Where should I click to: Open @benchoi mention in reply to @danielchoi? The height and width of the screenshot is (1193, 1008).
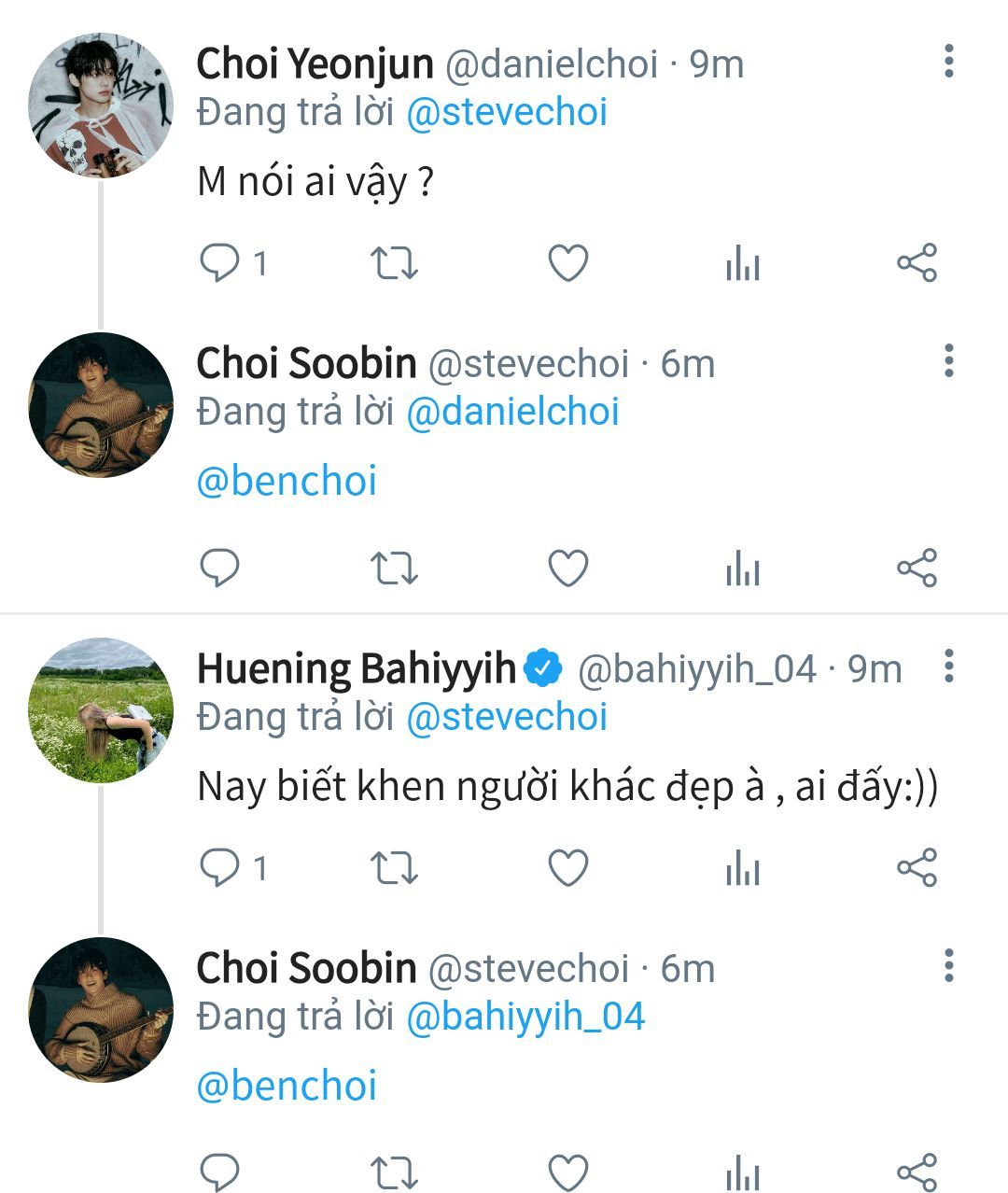[287, 482]
